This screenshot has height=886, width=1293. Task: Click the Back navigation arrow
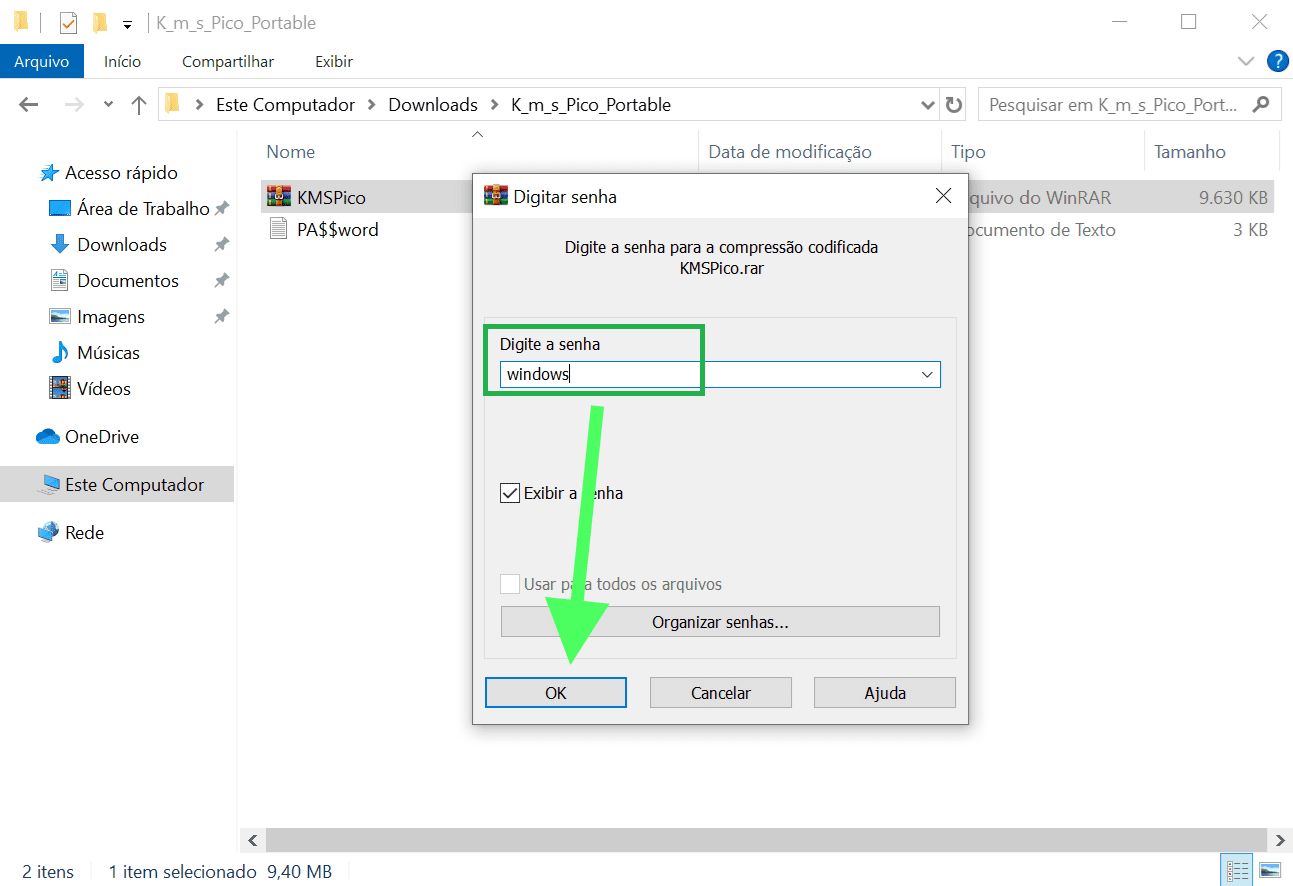[28, 105]
